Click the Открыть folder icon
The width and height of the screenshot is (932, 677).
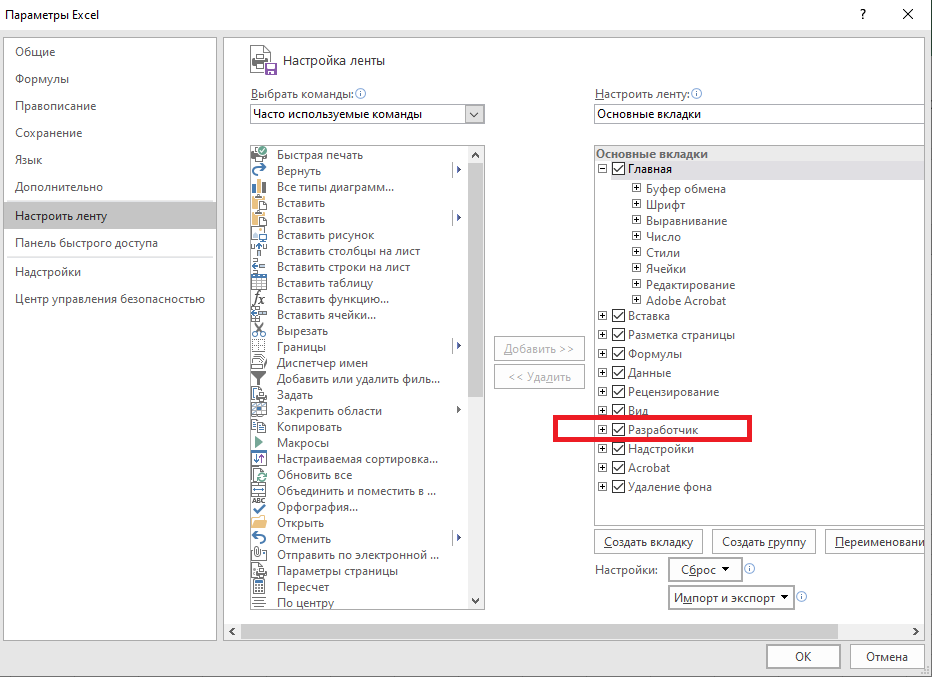pyautogui.click(x=259, y=523)
